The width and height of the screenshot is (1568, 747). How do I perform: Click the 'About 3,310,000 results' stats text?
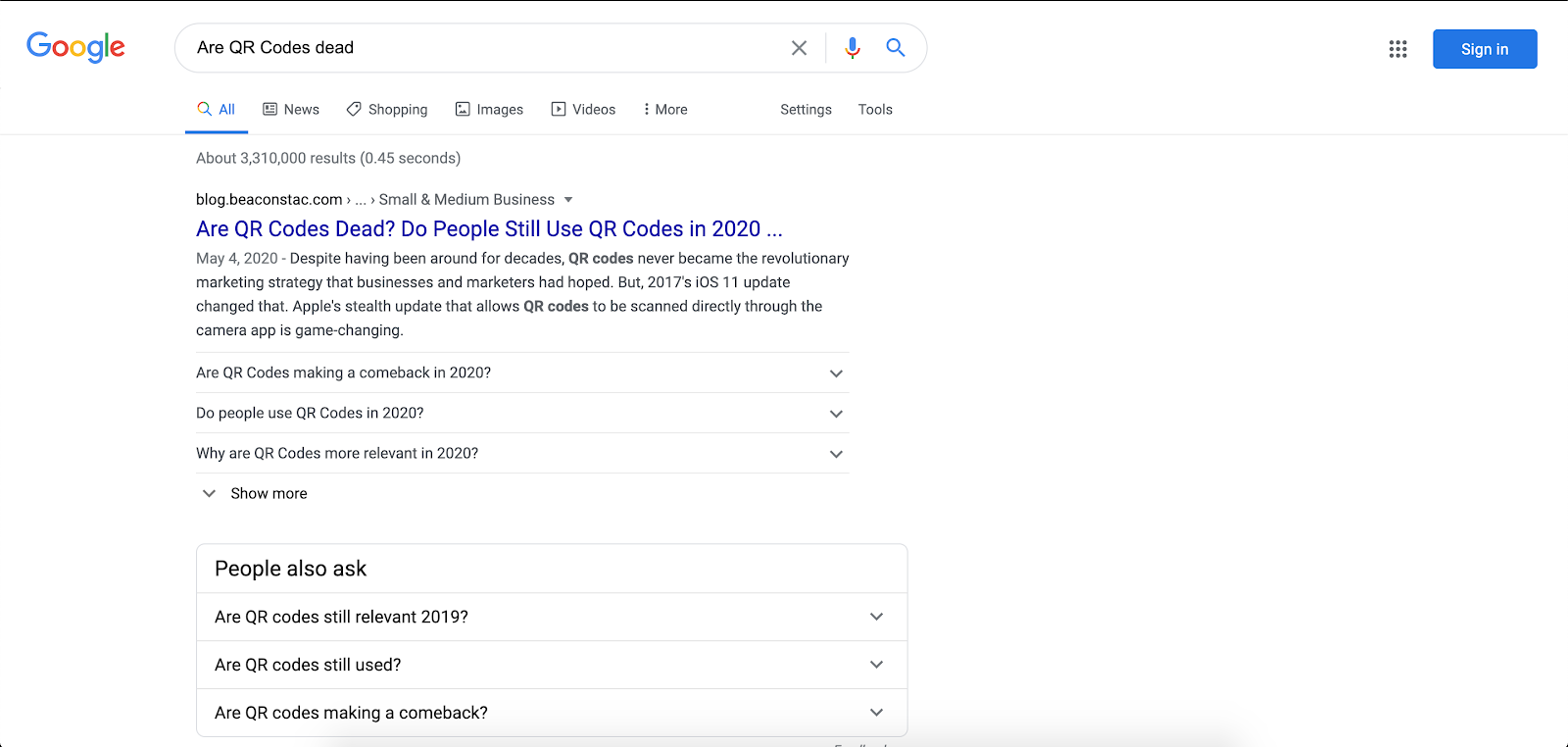tap(328, 158)
